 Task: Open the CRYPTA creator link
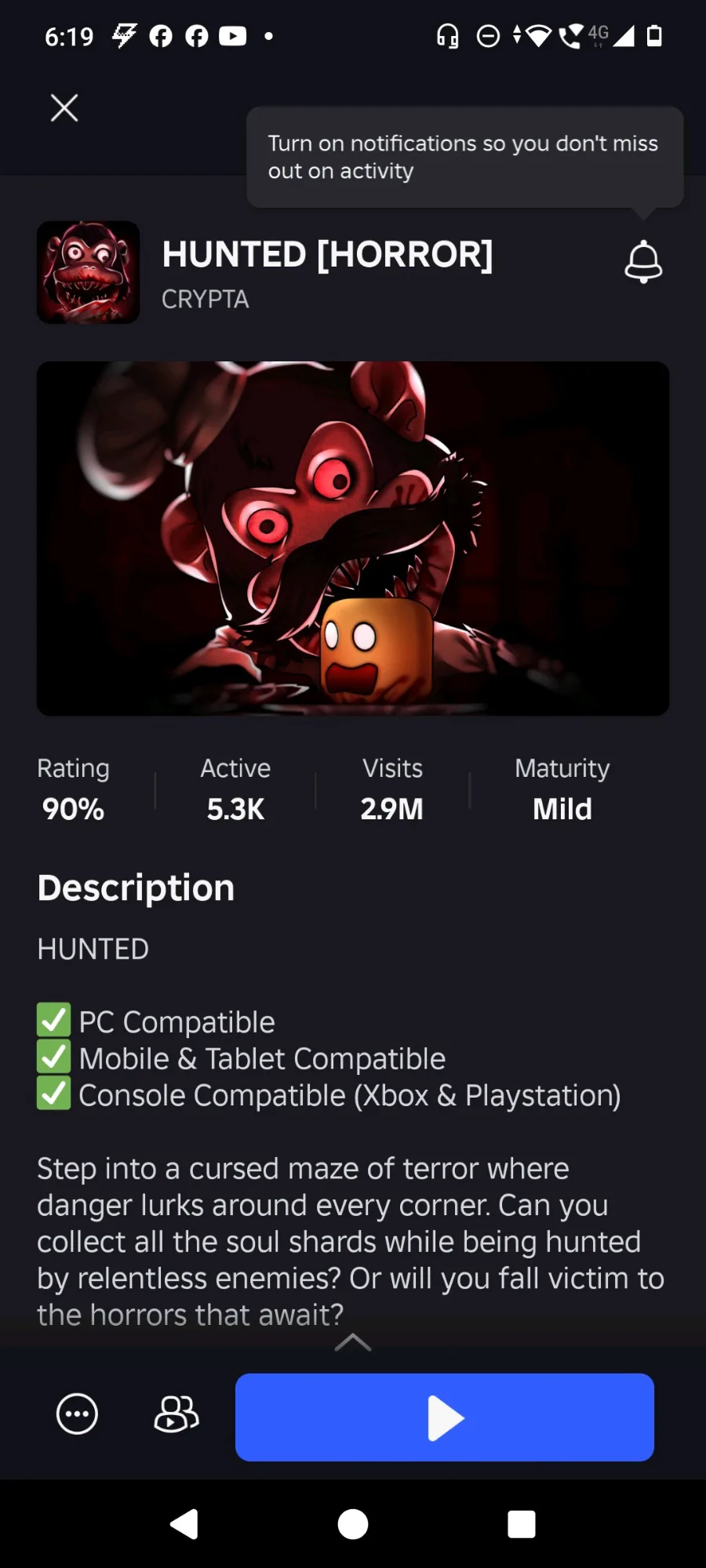206,299
